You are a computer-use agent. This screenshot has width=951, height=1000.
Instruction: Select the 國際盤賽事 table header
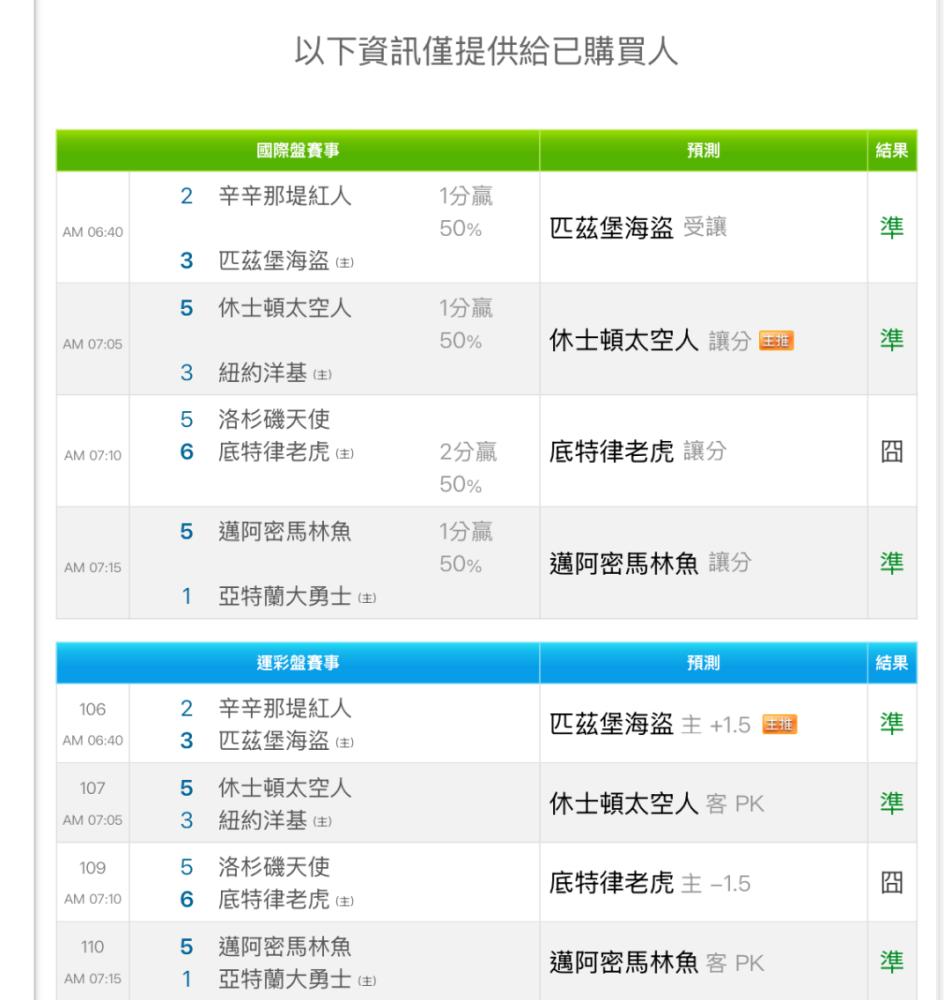pos(298,151)
